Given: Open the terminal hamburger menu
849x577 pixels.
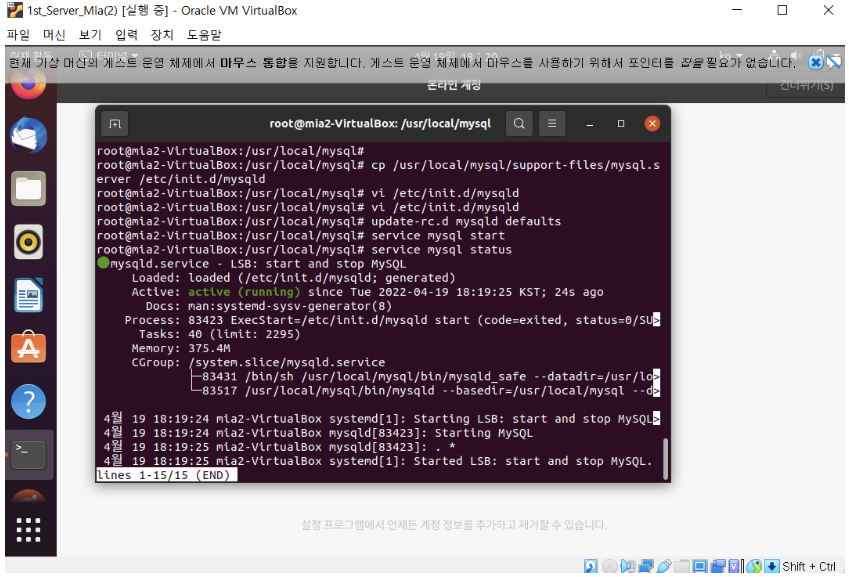Looking at the screenshot, I should coord(552,123).
